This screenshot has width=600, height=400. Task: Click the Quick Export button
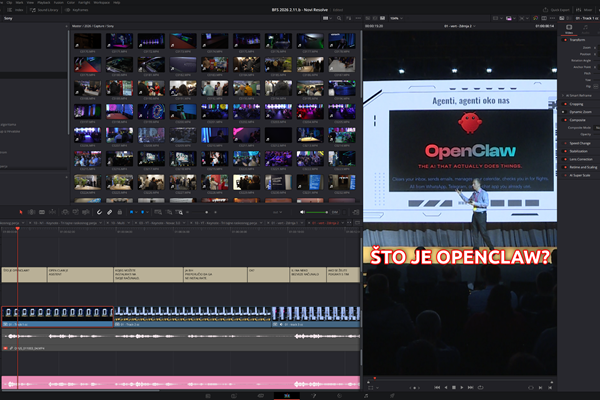tap(556, 10)
